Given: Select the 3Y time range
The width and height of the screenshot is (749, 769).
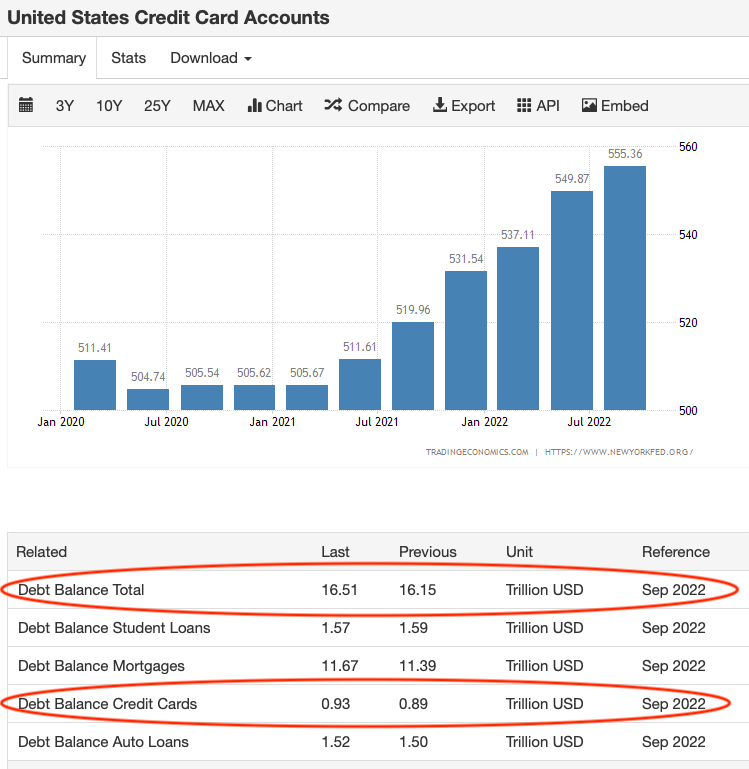Looking at the screenshot, I should (x=65, y=105).
